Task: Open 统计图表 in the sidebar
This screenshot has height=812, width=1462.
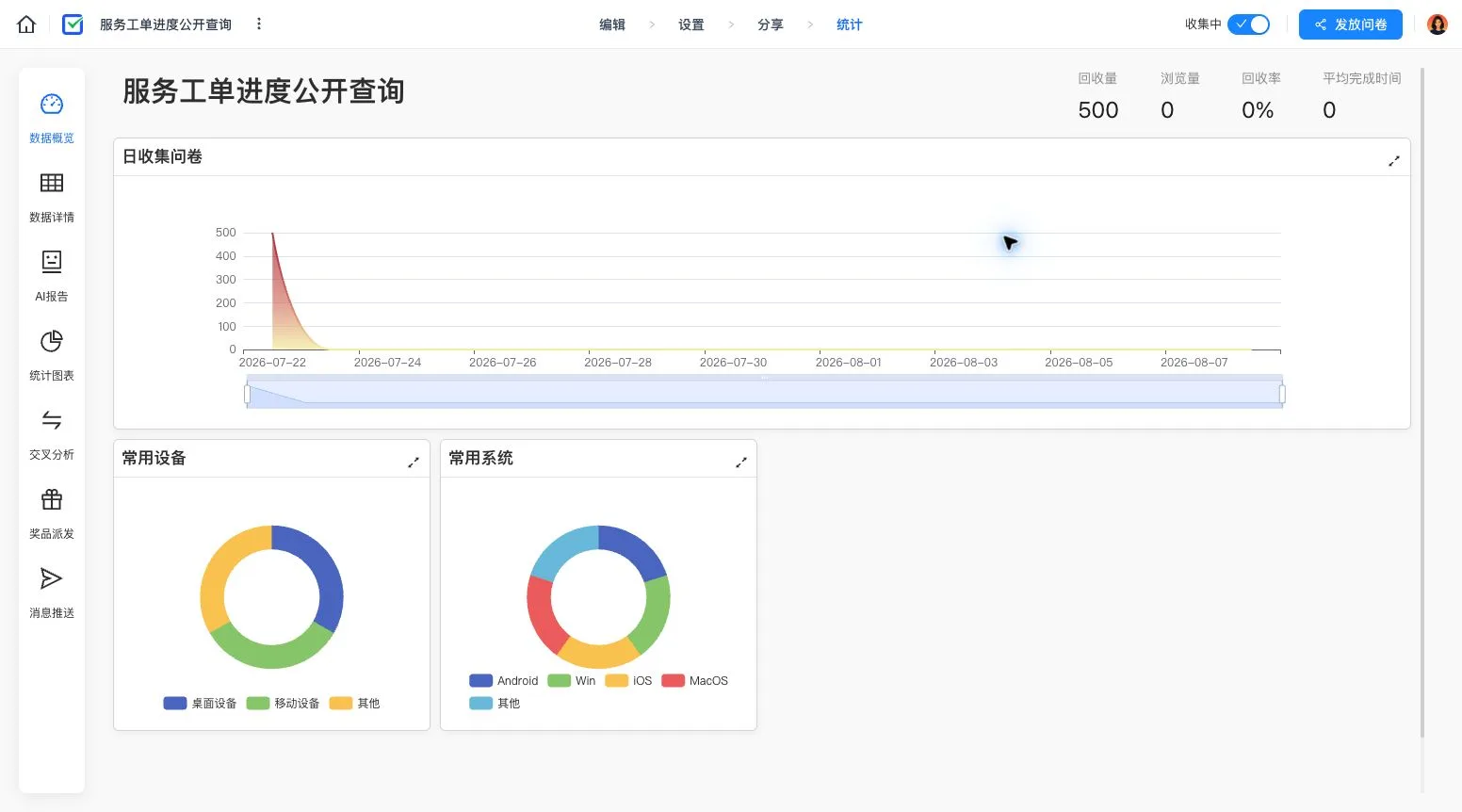Action: [52, 356]
